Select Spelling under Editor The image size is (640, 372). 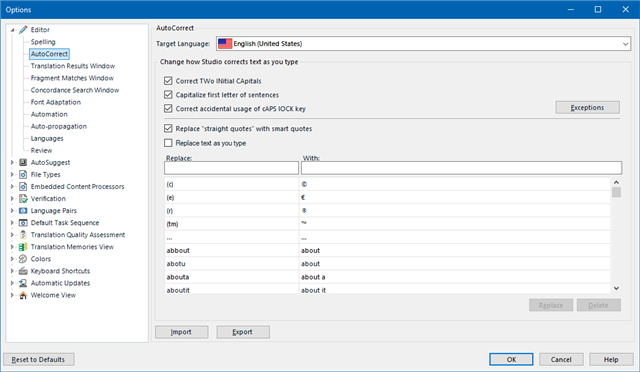[43, 42]
